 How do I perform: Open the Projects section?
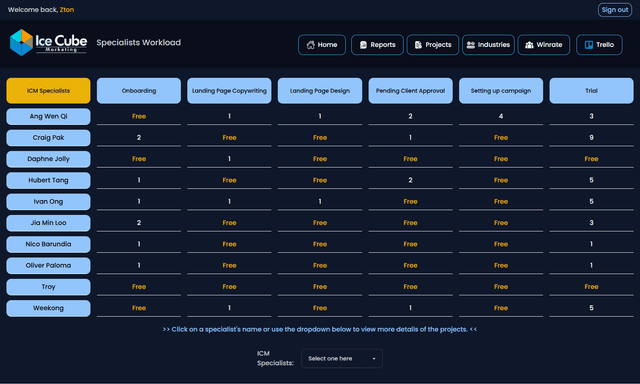[433, 45]
